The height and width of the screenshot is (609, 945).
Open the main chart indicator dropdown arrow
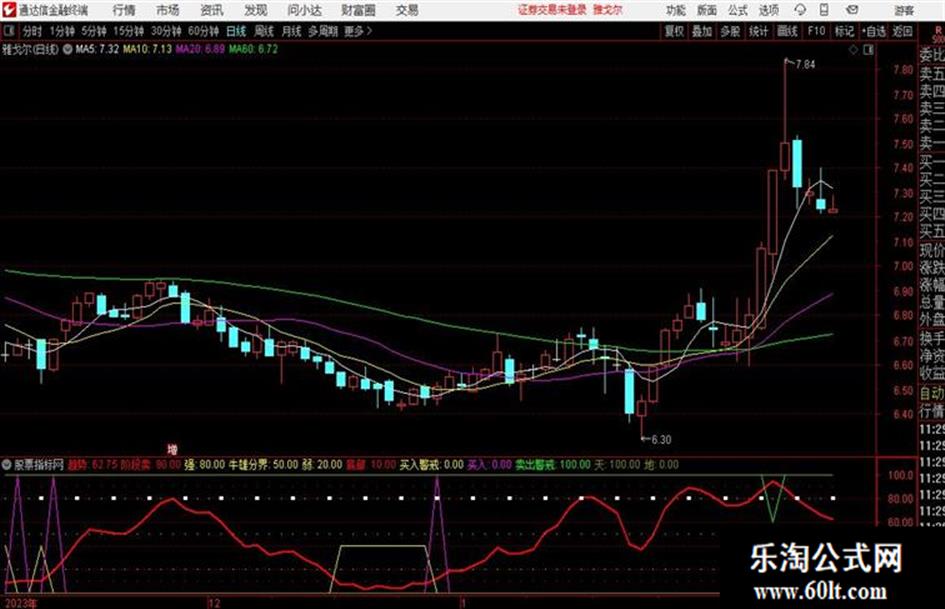pyautogui.click(x=68, y=49)
